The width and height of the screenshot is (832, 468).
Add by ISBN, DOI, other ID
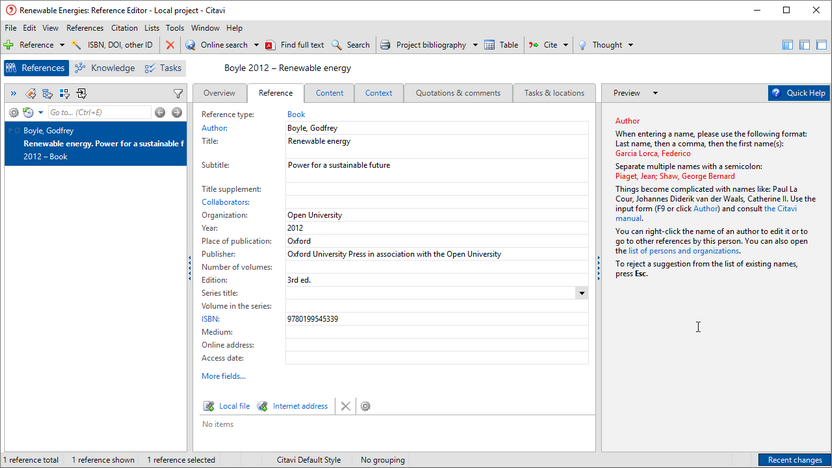(x=112, y=45)
